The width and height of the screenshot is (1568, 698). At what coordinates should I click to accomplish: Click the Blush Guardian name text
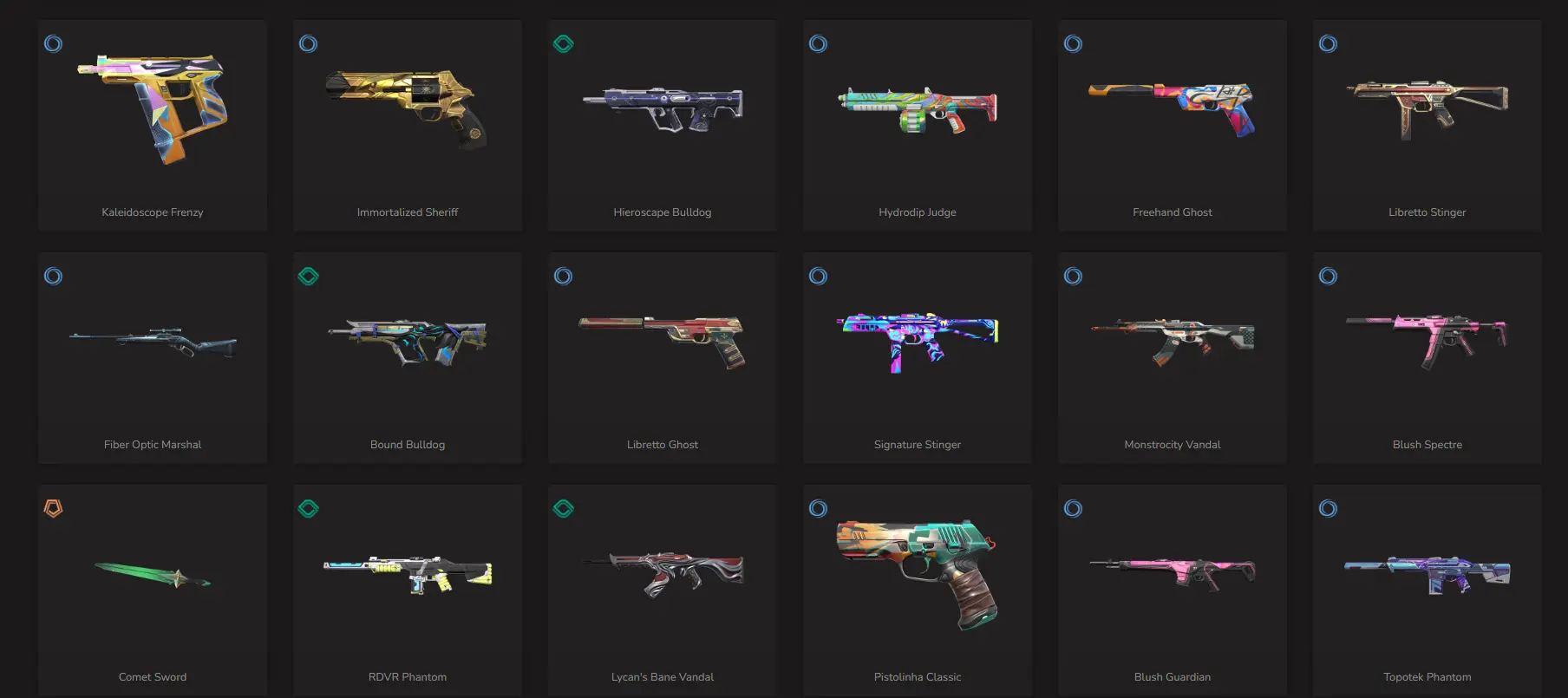[1173, 677]
